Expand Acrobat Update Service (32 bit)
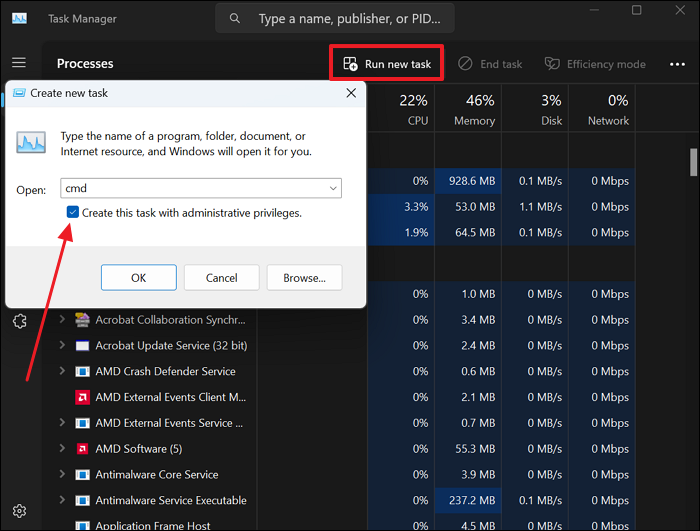 [x=62, y=345]
